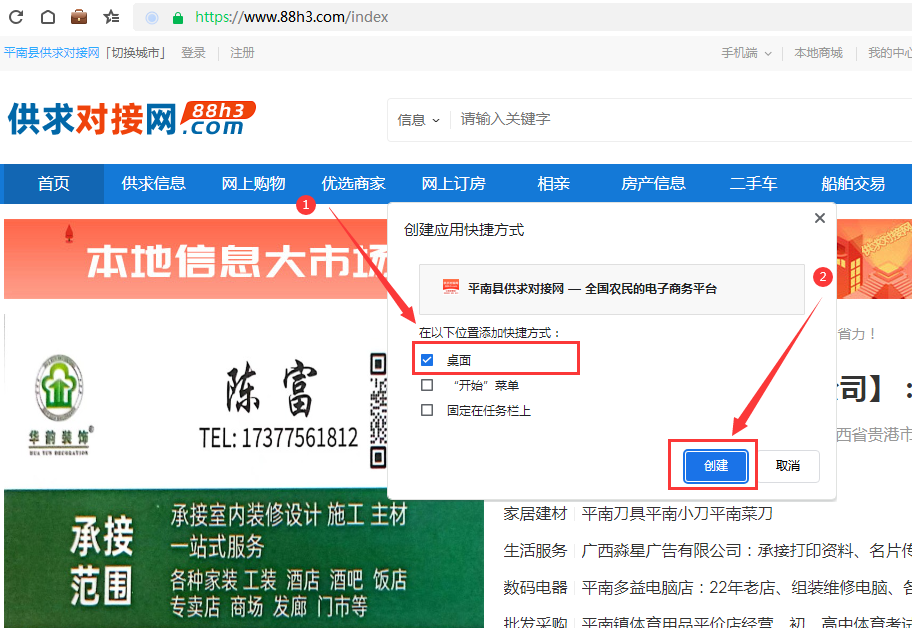Close the create shortcut dialog with X
The width and height of the screenshot is (912, 628).
(820, 218)
